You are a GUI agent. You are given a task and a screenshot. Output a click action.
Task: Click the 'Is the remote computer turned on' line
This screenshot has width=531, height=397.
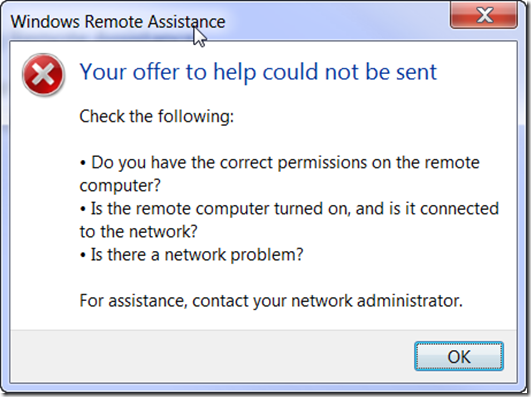pyautogui.click(x=289, y=209)
